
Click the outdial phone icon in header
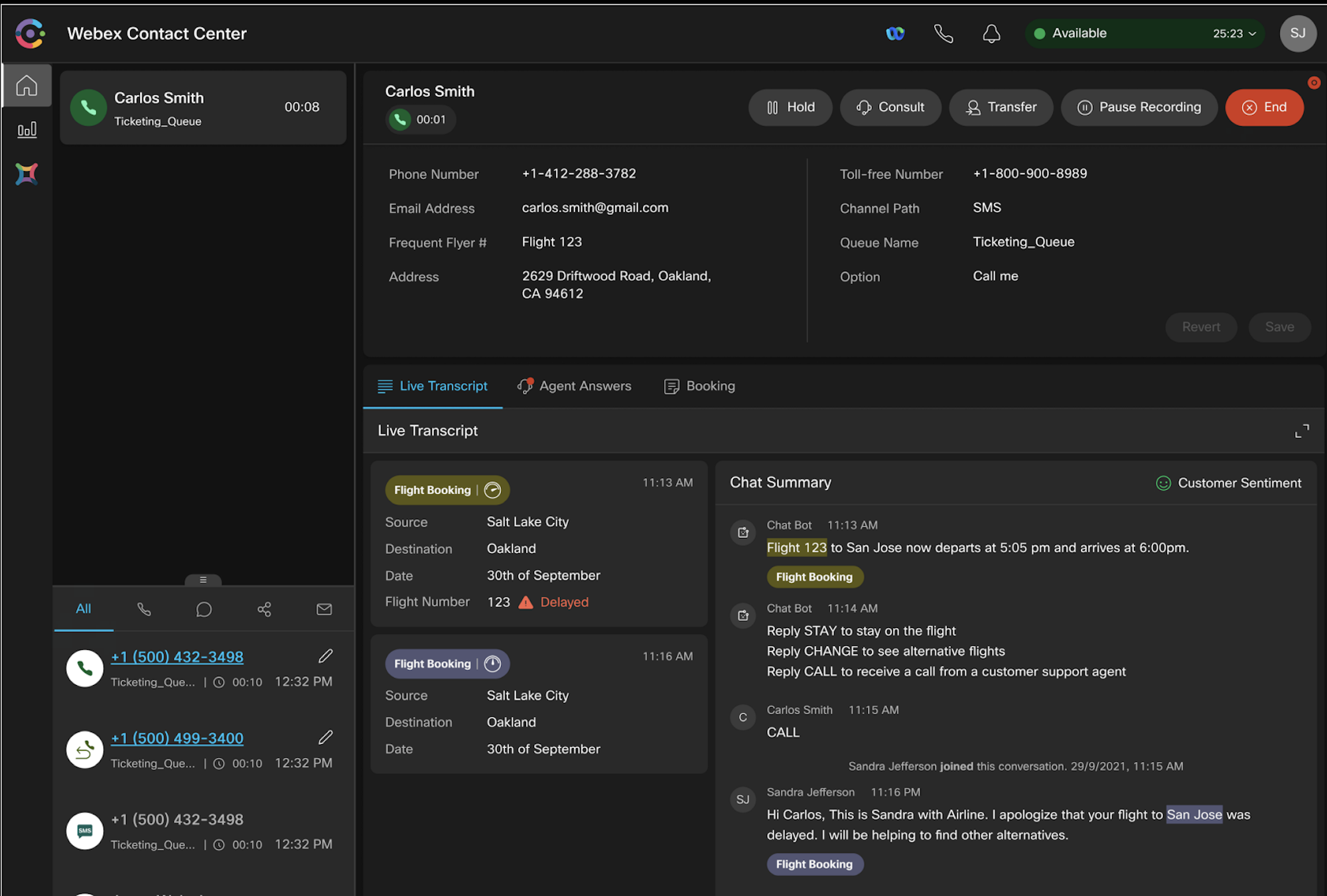point(943,33)
